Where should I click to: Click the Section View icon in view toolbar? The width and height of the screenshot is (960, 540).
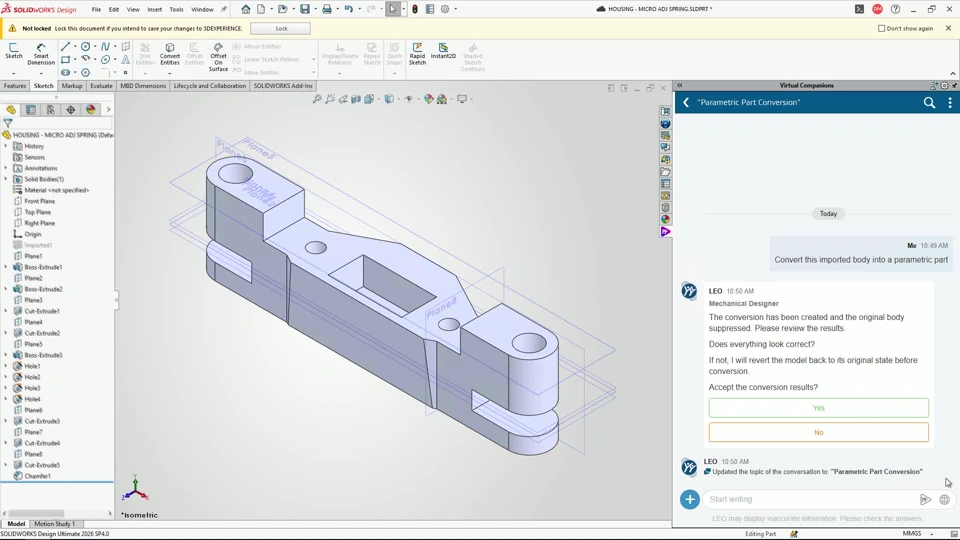pos(356,99)
